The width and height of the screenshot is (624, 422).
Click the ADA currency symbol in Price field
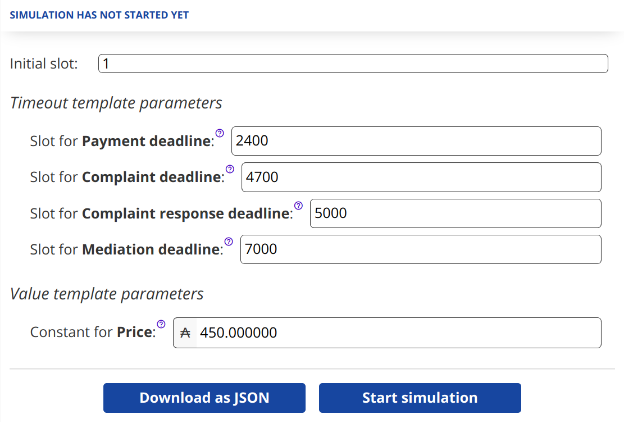(184, 333)
